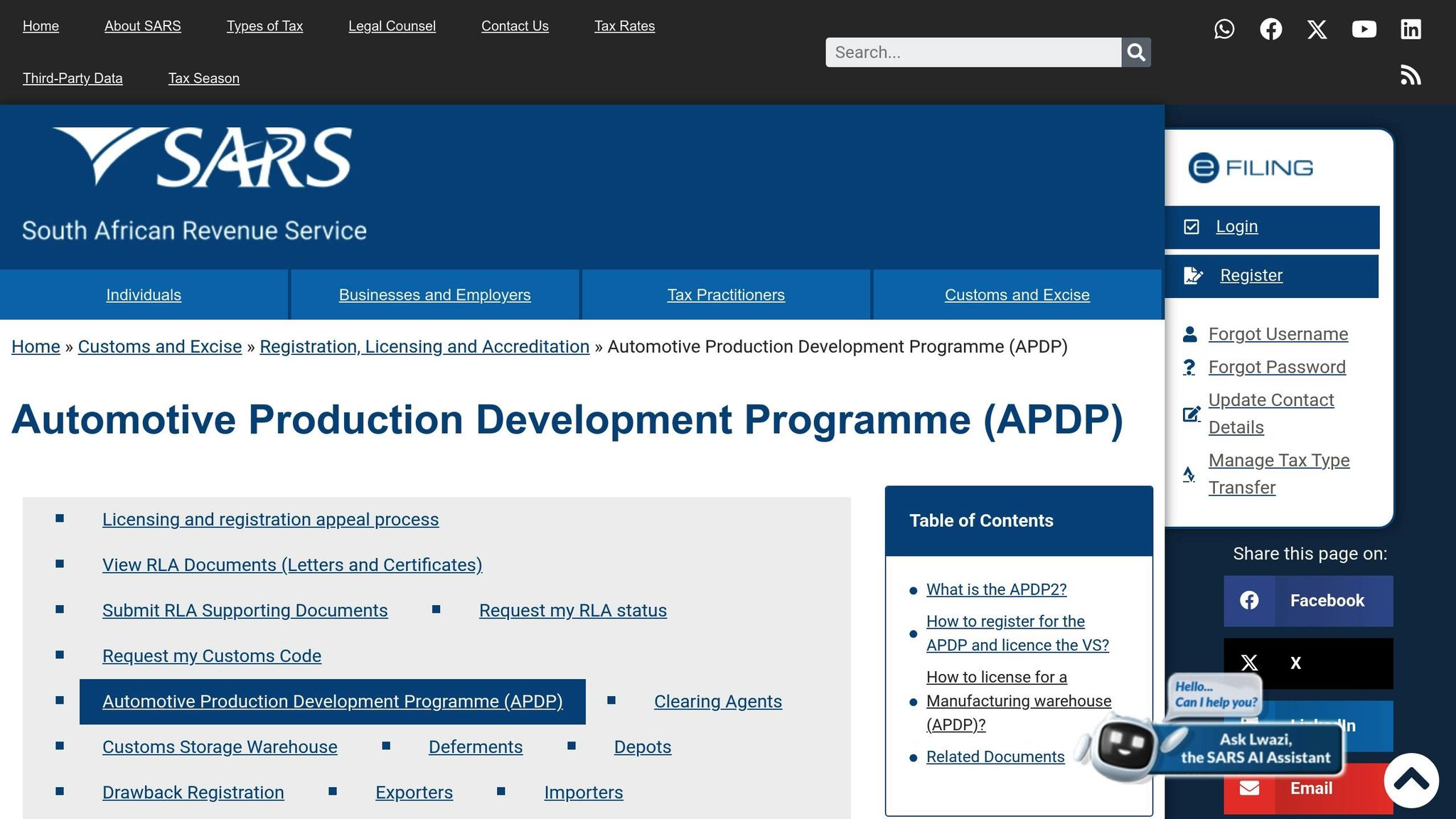This screenshot has height=819, width=1456.
Task: Select the Customs and Excise tab
Action: tap(1017, 295)
